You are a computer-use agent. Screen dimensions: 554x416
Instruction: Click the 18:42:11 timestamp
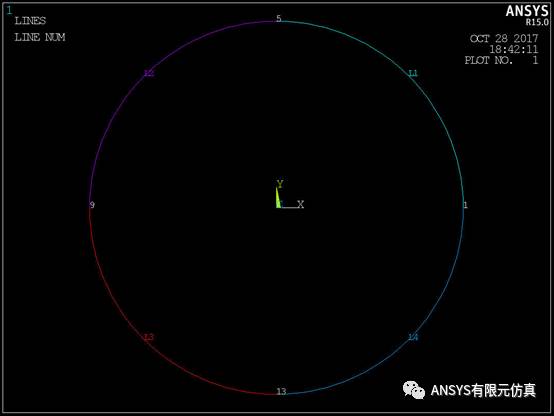[x=513, y=49]
